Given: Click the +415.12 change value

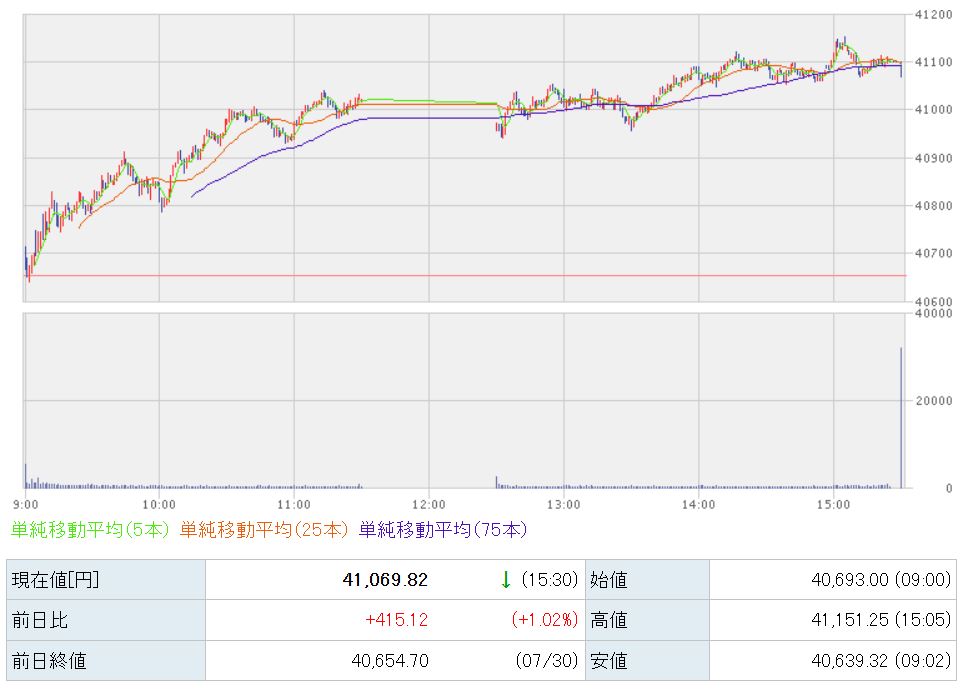Looking at the screenshot, I should pos(397,620).
